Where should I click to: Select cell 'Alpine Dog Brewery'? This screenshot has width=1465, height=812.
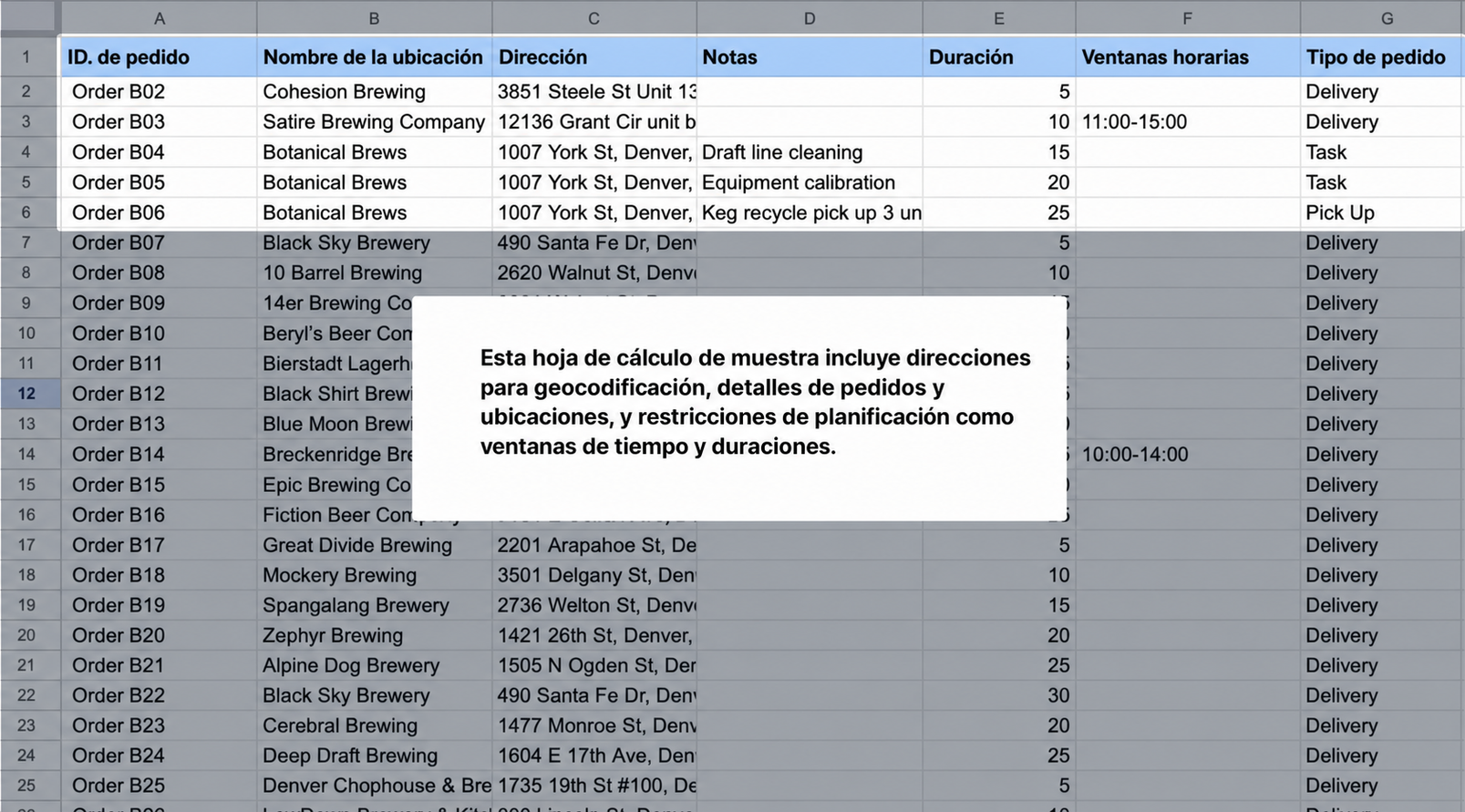[x=374, y=665]
